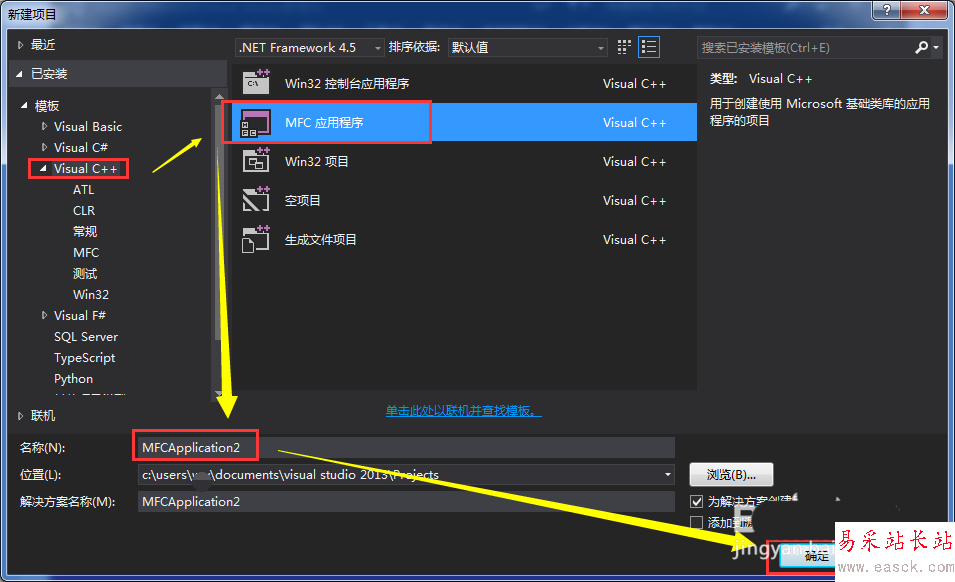This screenshot has height=582, width=955.
Task: Select Win32 控制台应用程序 template row
Action: coord(464,83)
